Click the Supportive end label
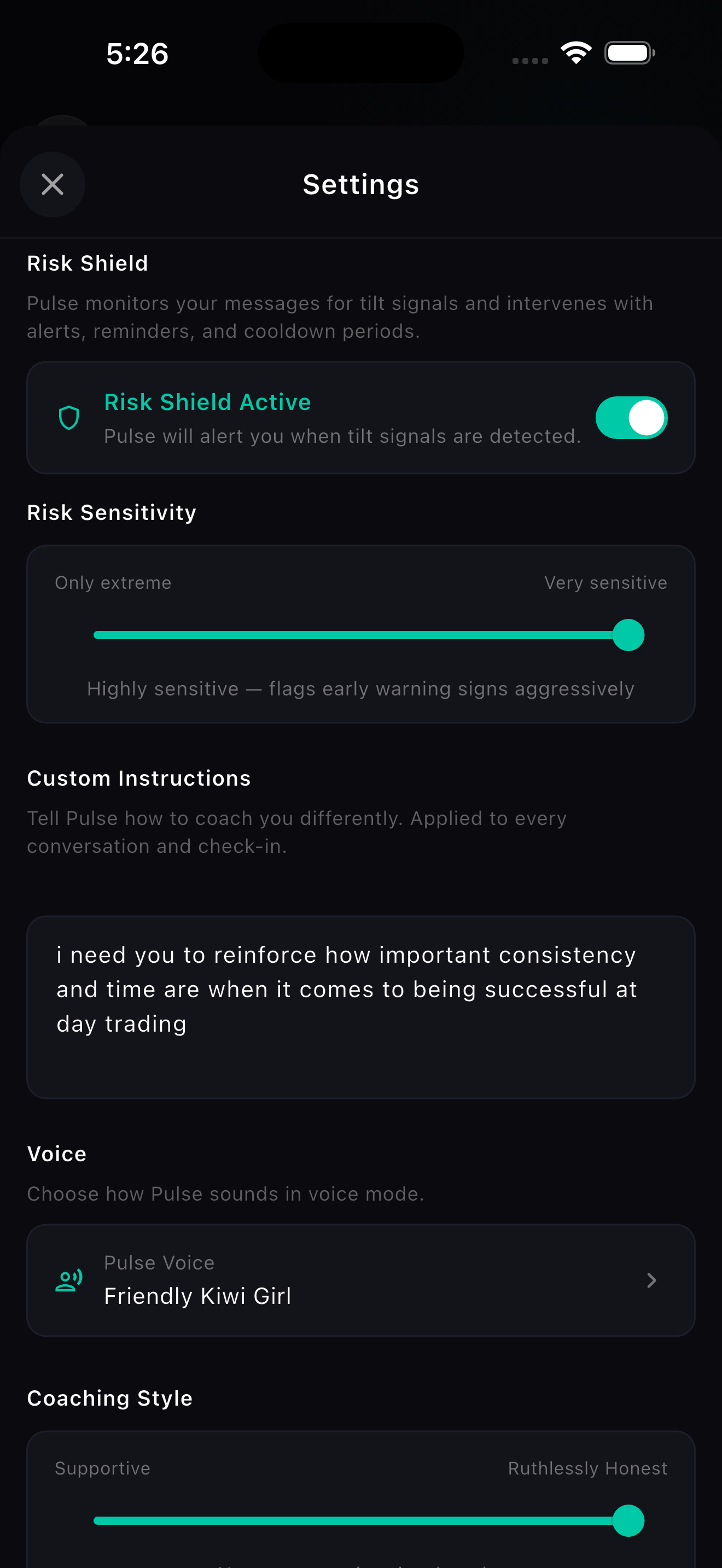 tap(102, 1468)
